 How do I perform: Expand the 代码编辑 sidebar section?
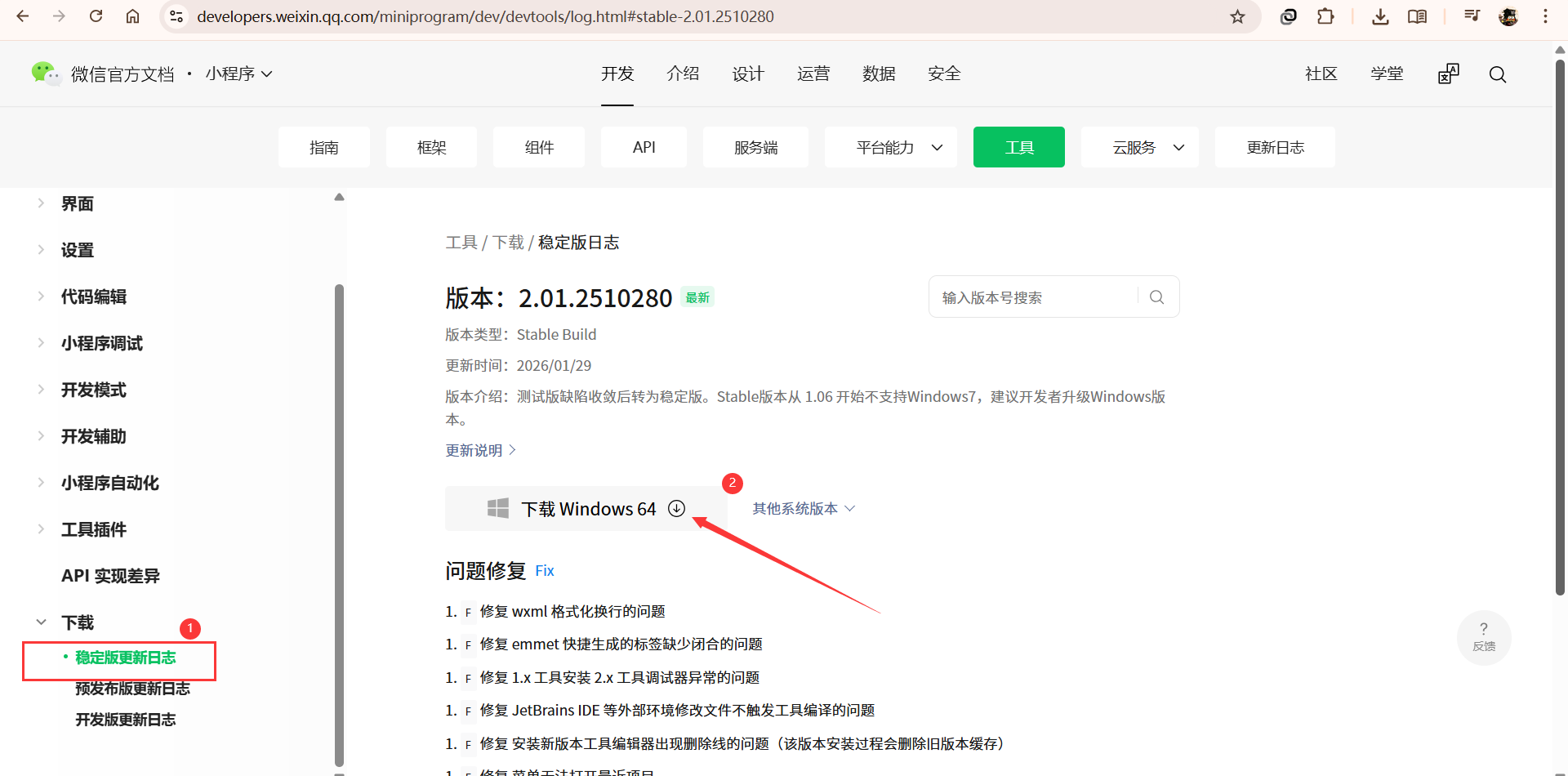[x=41, y=297]
